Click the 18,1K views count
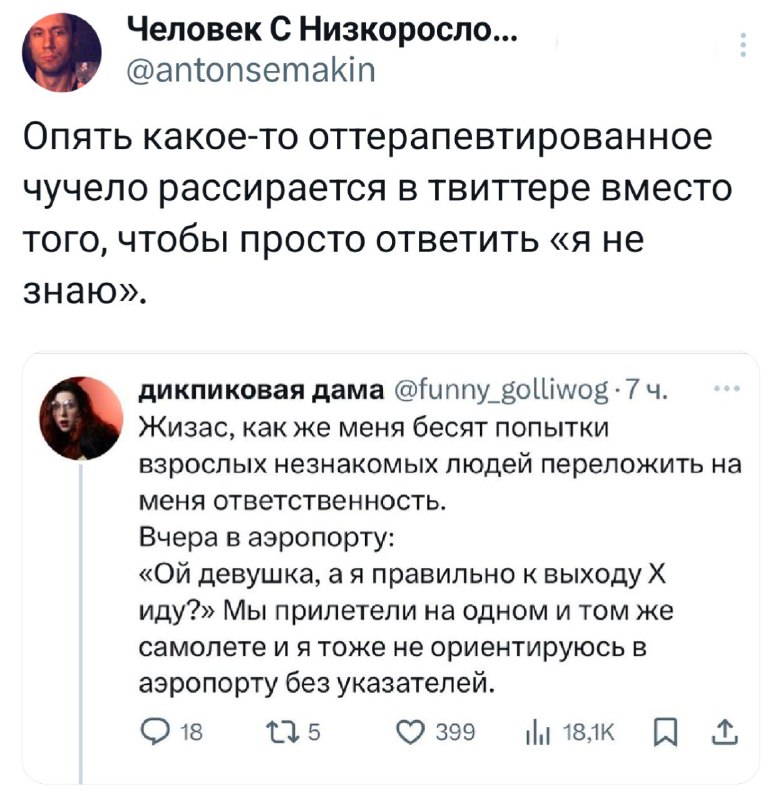The height and width of the screenshot is (800, 775). [x=588, y=733]
